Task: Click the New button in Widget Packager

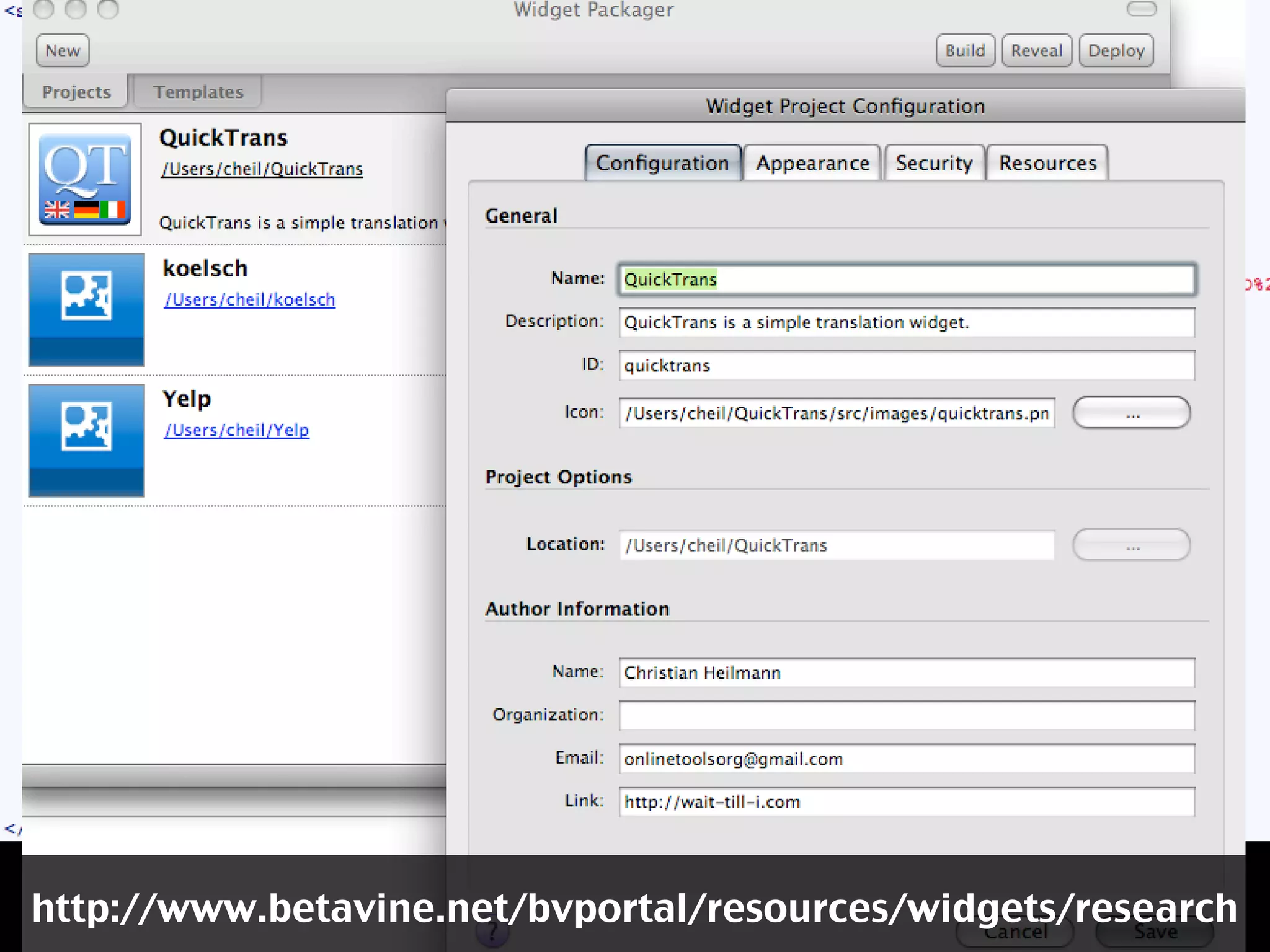Action: click(x=63, y=50)
